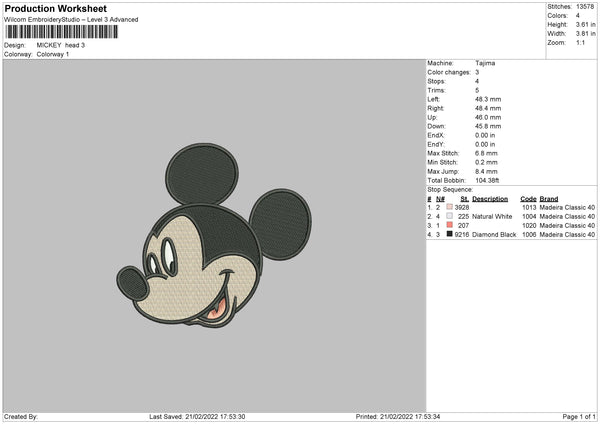This screenshot has width=600, height=424.
Task: Click the Natural White color swatch
Action: 450,216
